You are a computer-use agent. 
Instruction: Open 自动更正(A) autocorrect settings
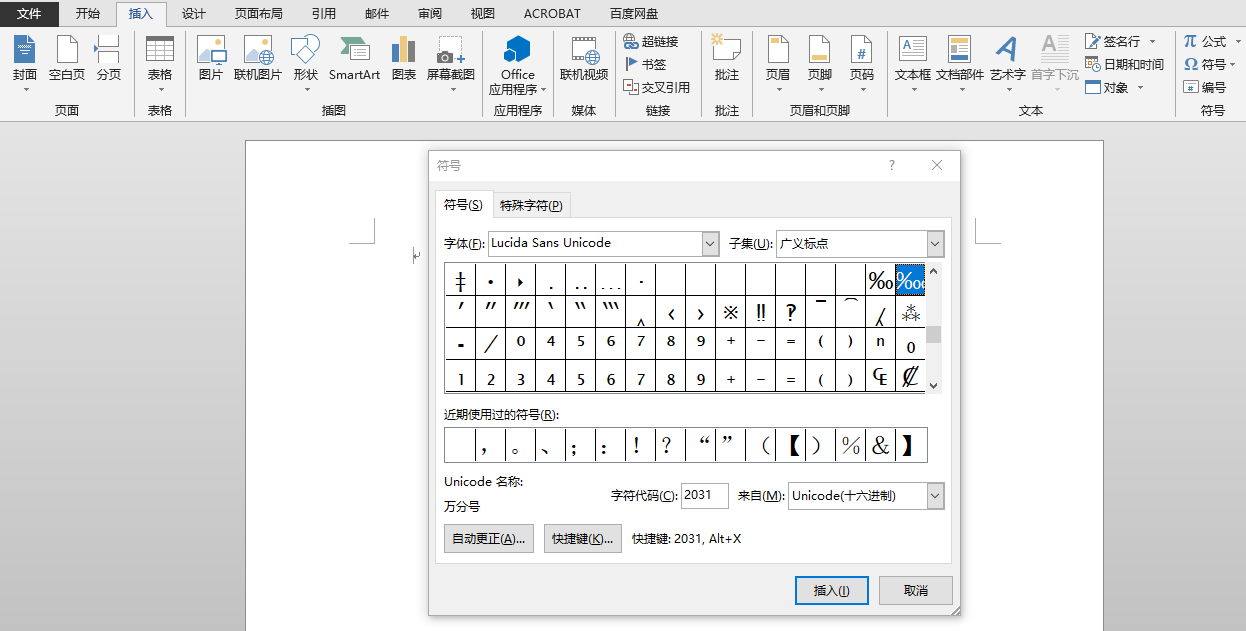[x=488, y=538]
